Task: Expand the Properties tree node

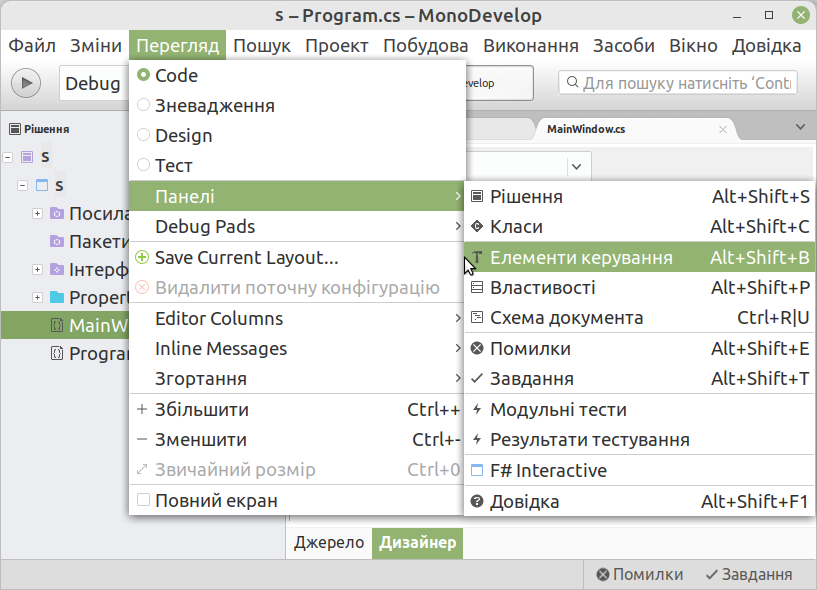Action: [38, 297]
